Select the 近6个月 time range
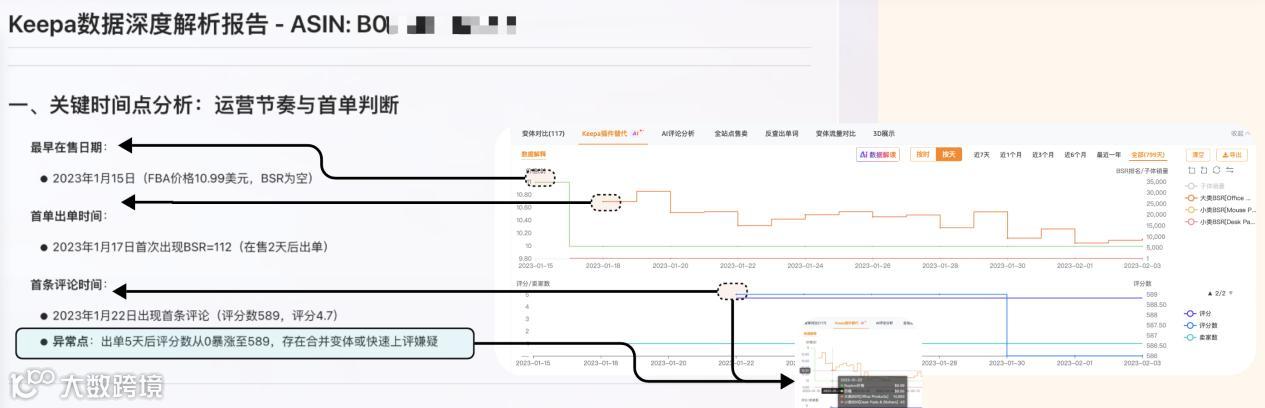 tap(1075, 155)
